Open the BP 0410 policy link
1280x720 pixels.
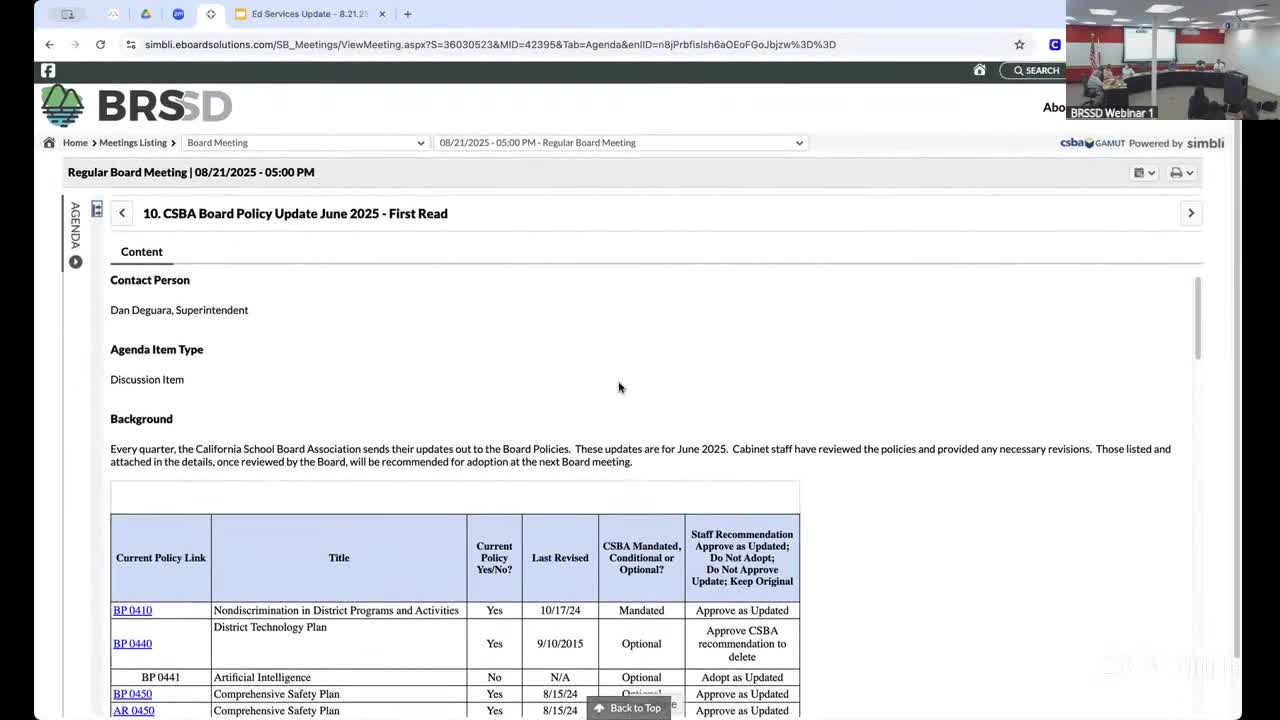132,611
